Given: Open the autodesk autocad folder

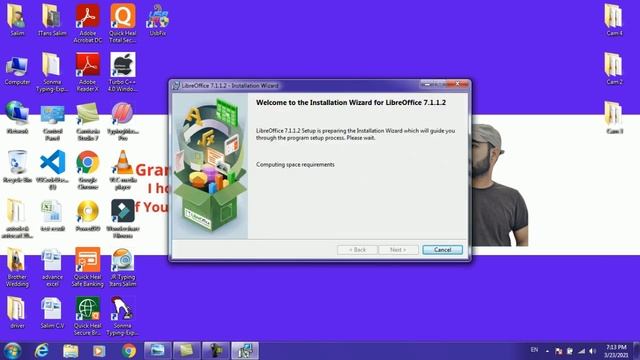Looking at the screenshot, I should 17,218.
